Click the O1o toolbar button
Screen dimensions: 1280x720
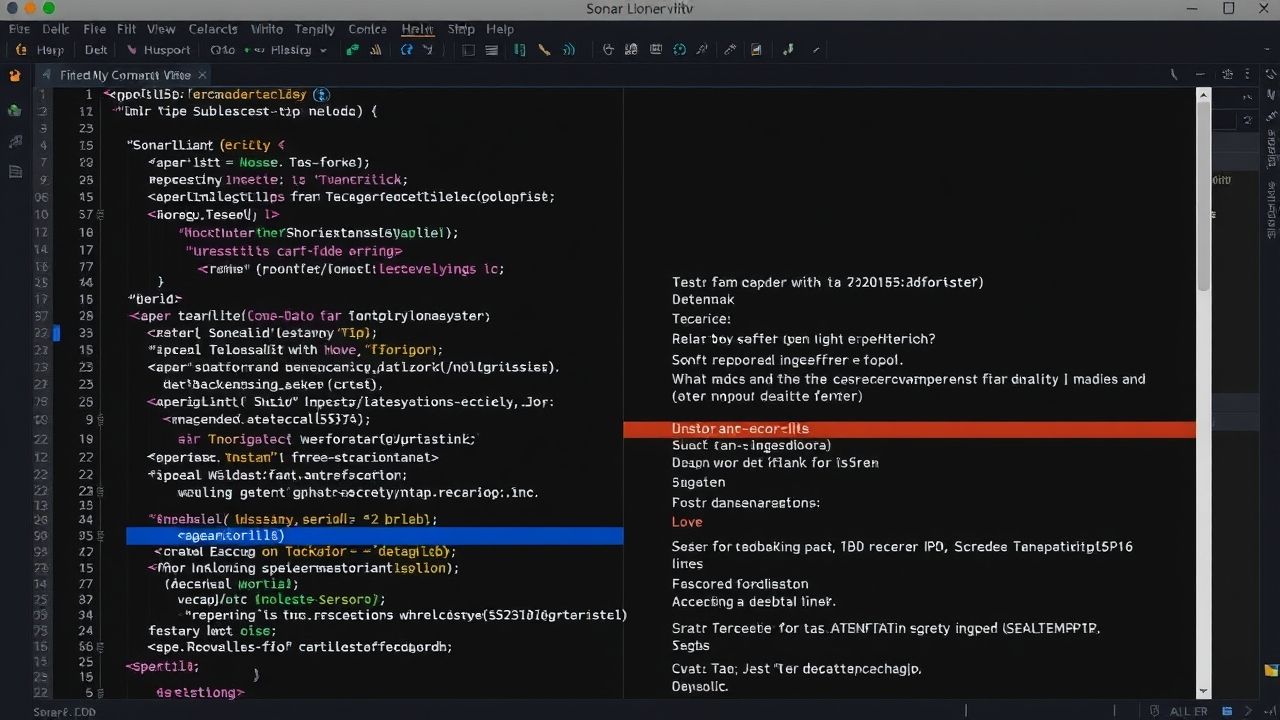pos(223,50)
